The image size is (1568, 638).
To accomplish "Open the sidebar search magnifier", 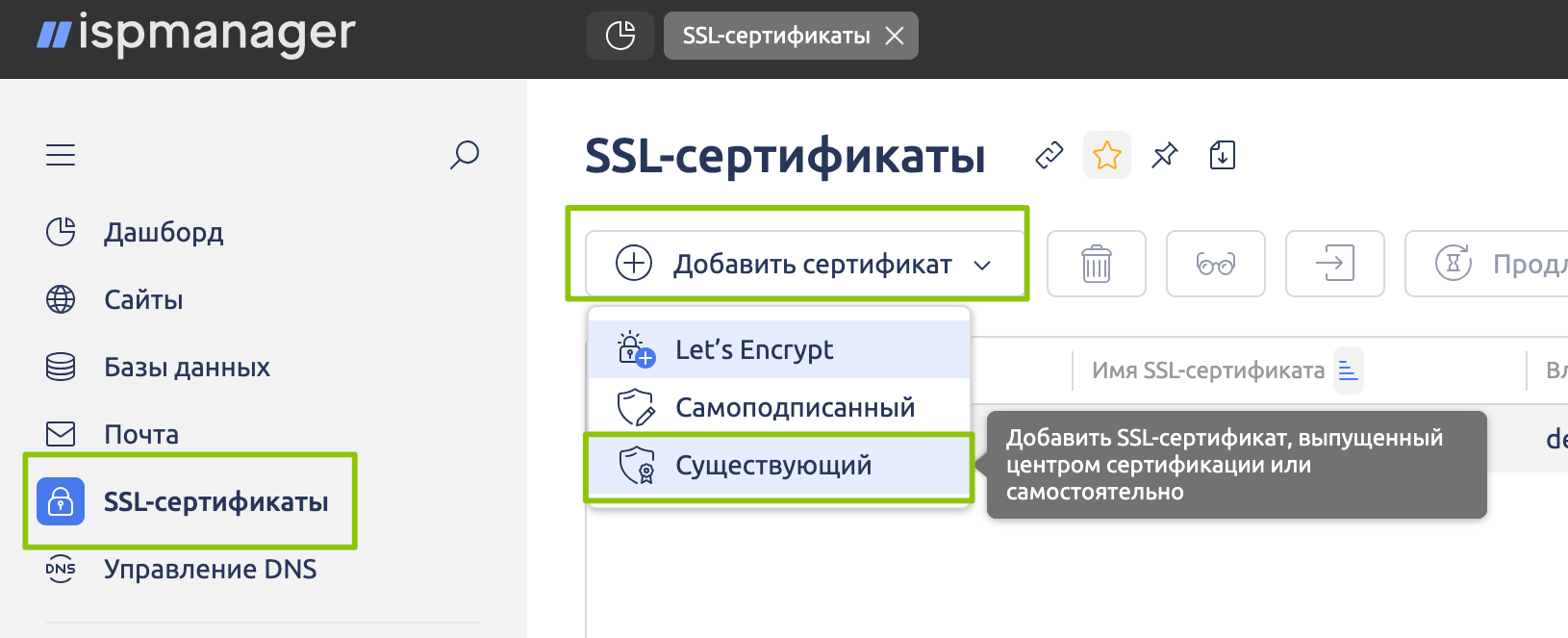I will coord(465,154).
